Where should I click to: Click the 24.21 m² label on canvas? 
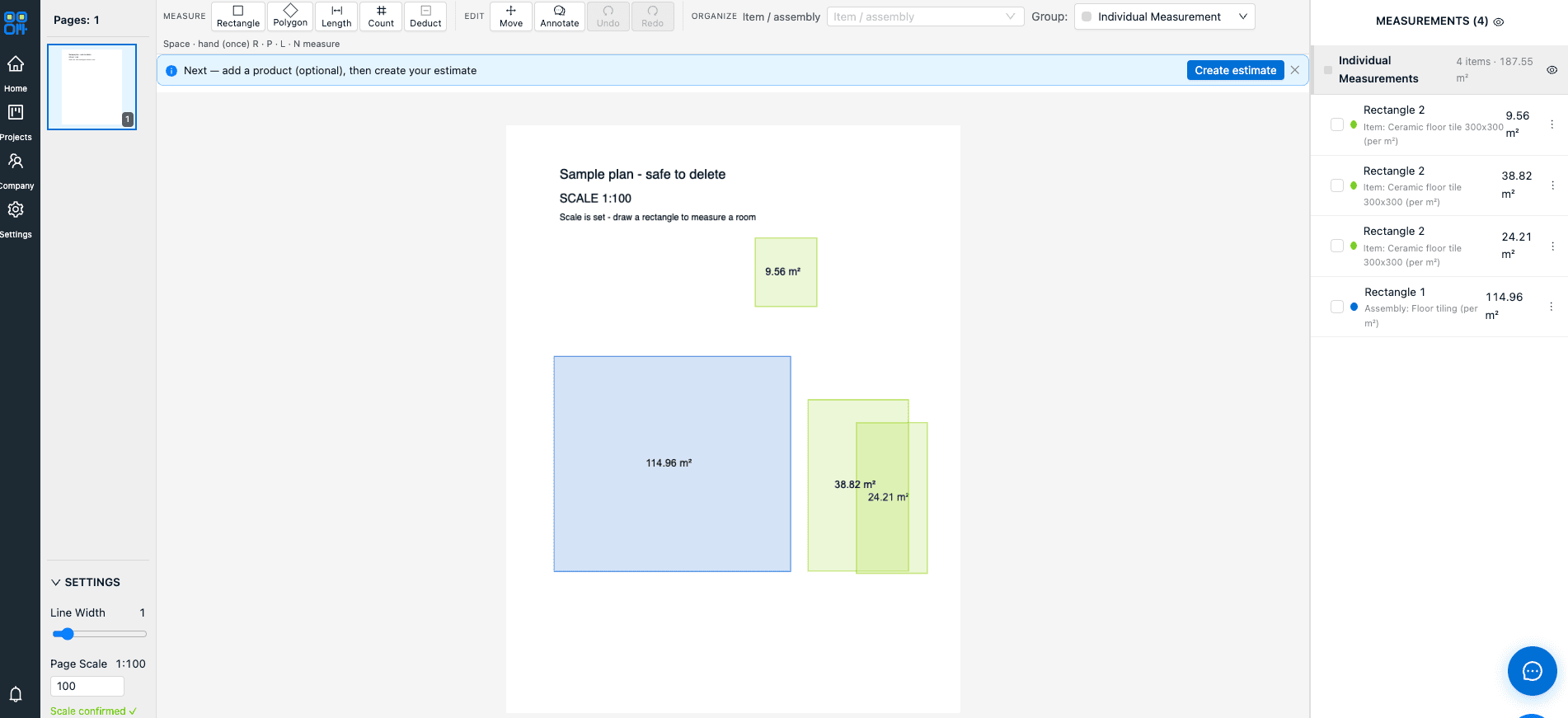tap(888, 497)
